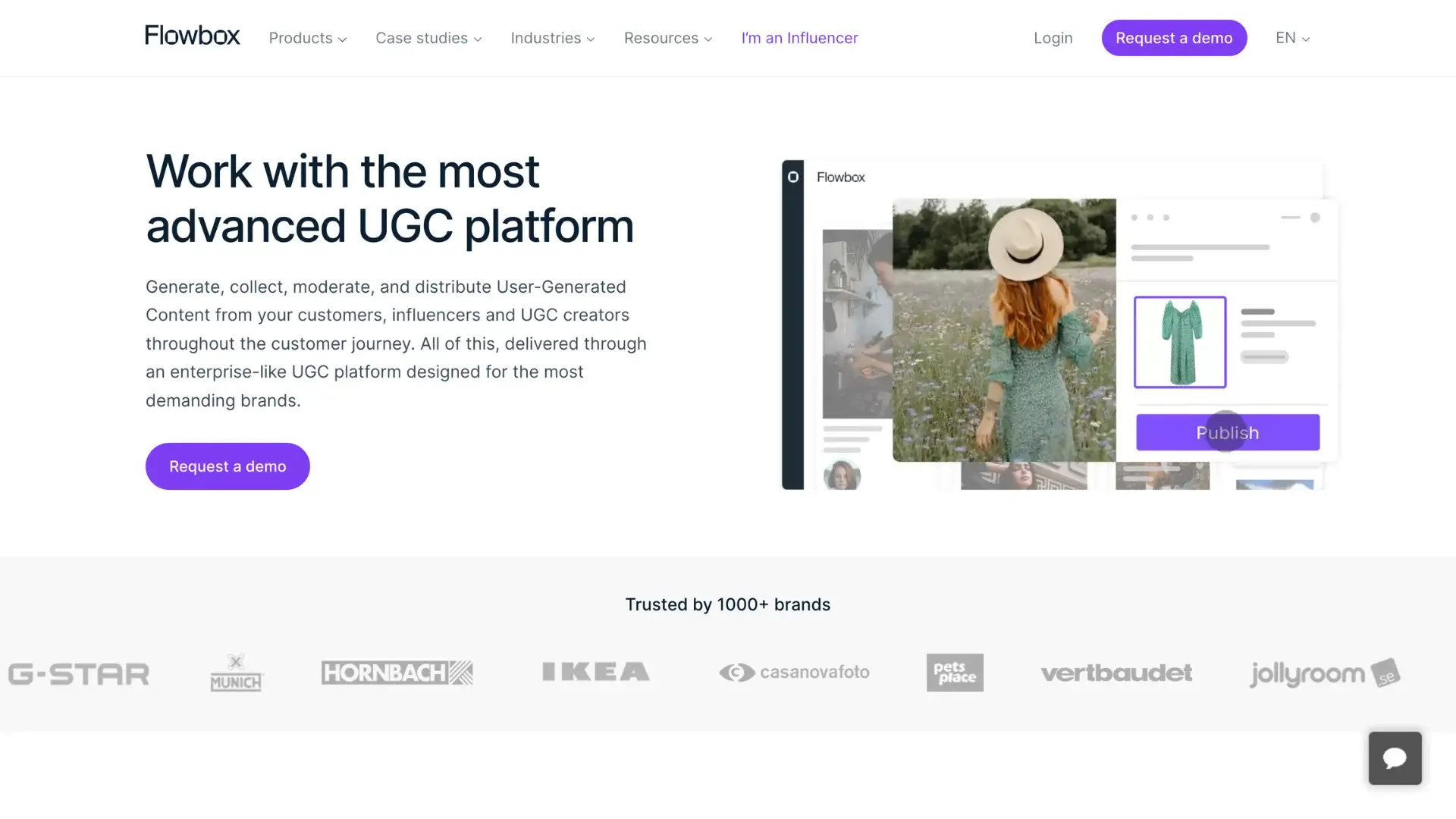Click the Flowbox logo

click(192, 35)
